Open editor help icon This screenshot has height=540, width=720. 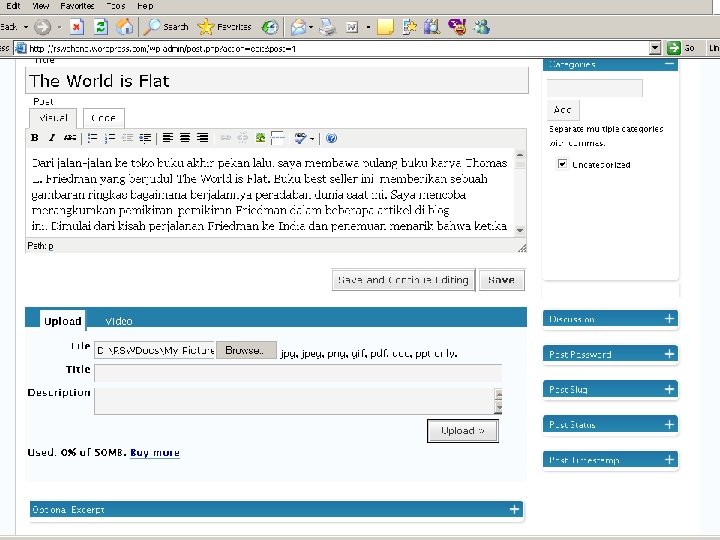tap(331, 138)
